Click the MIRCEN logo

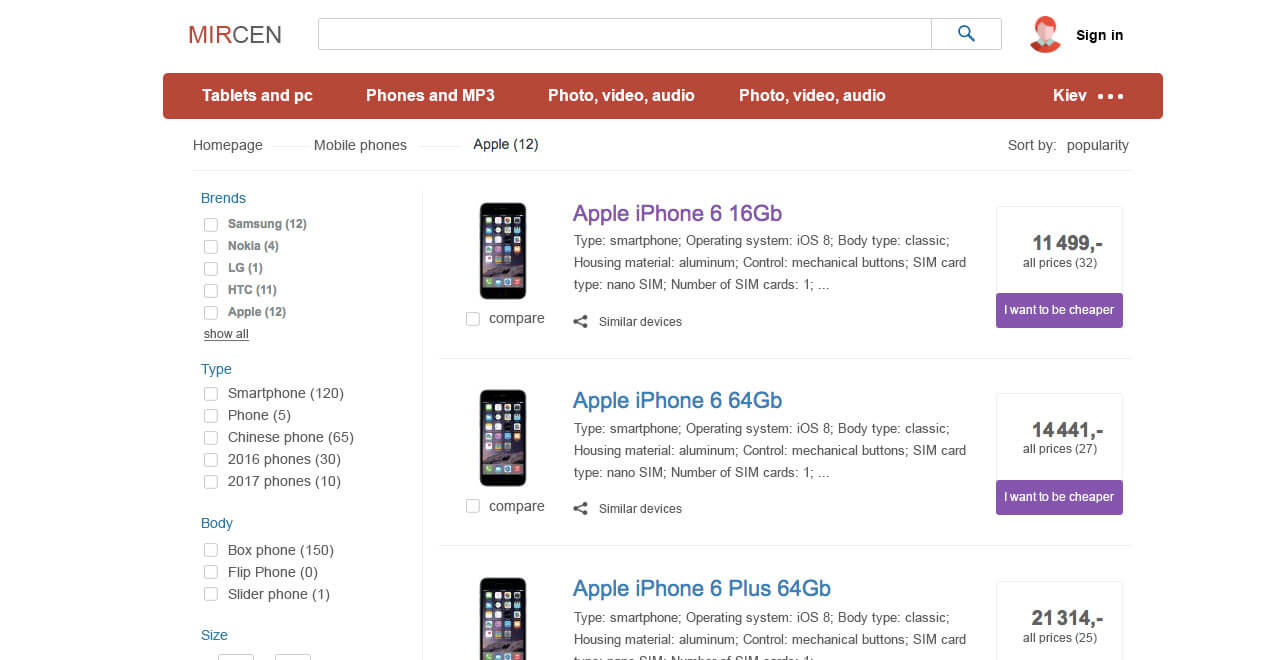[x=235, y=35]
